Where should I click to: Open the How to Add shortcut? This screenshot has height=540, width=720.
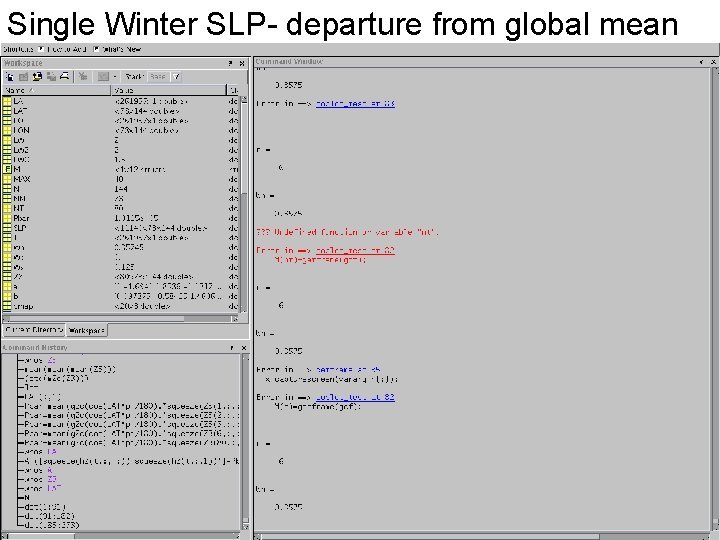[67, 49]
